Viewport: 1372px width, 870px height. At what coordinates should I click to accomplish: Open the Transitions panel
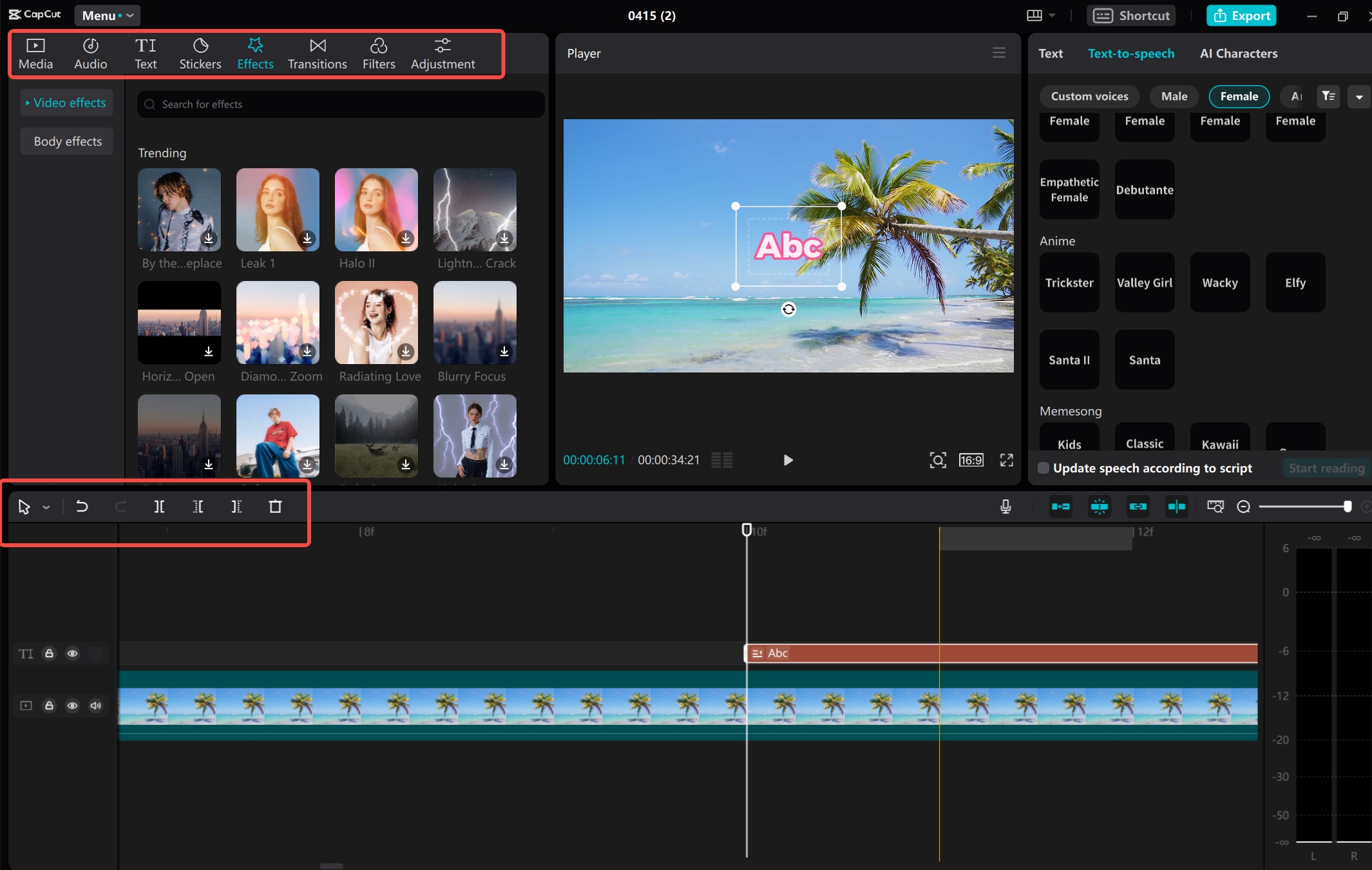[316, 53]
